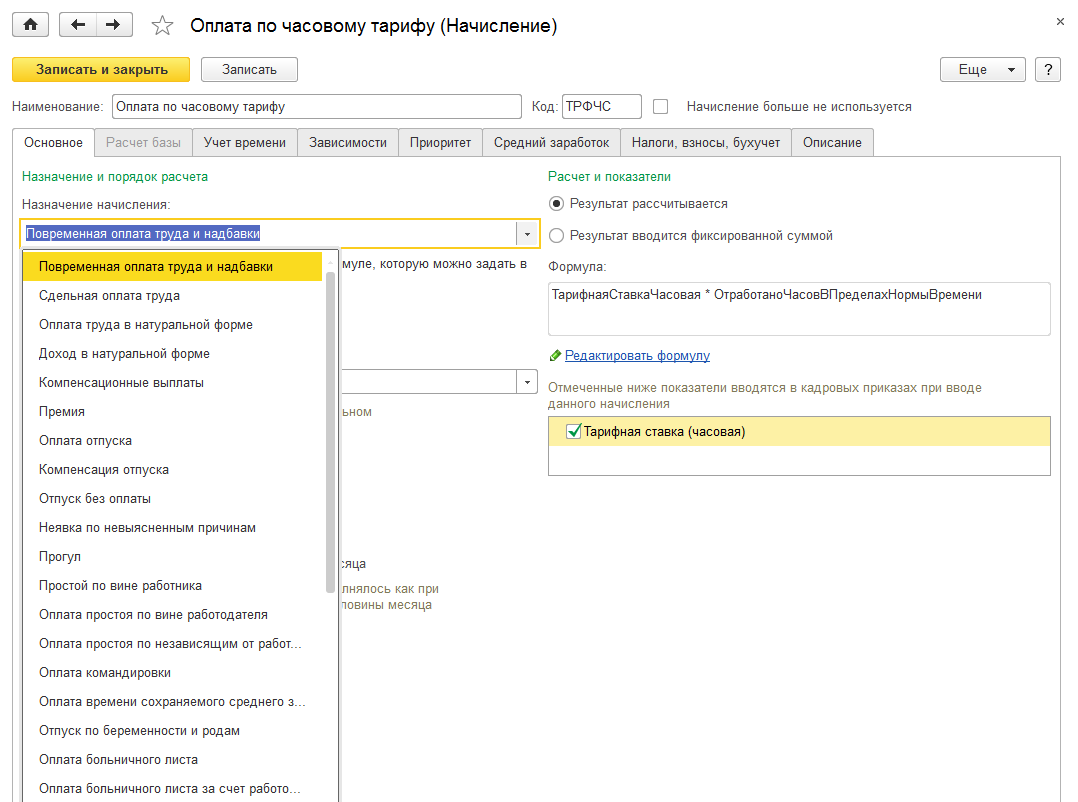The height and width of the screenshot is (802, 1078).
Task: Select 'Результат рассчитывается' radio button
Action: [x=556, y=204]
